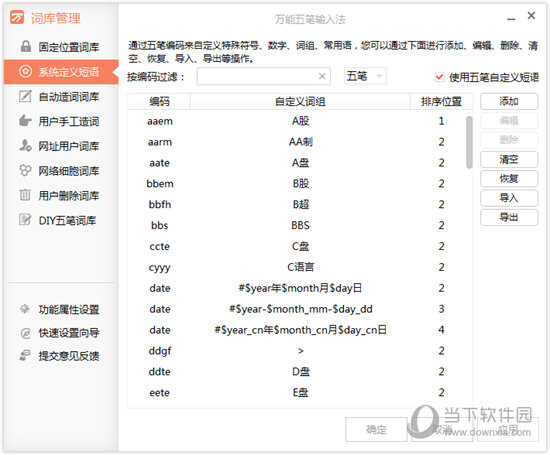Screen dimensions: 550x455
Task: Toggle 使用五笔自定义短语 checkbox
Action: (x=439, y=76)
